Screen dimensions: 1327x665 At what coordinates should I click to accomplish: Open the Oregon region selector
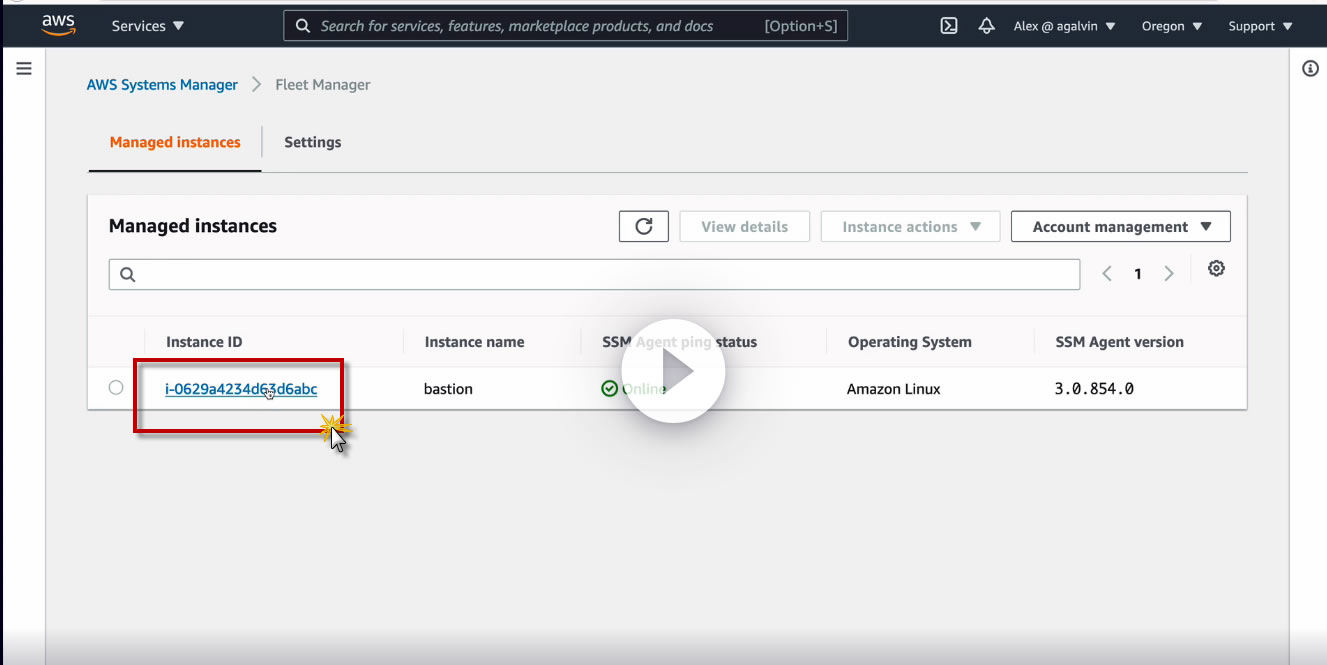coord(1172,26)
